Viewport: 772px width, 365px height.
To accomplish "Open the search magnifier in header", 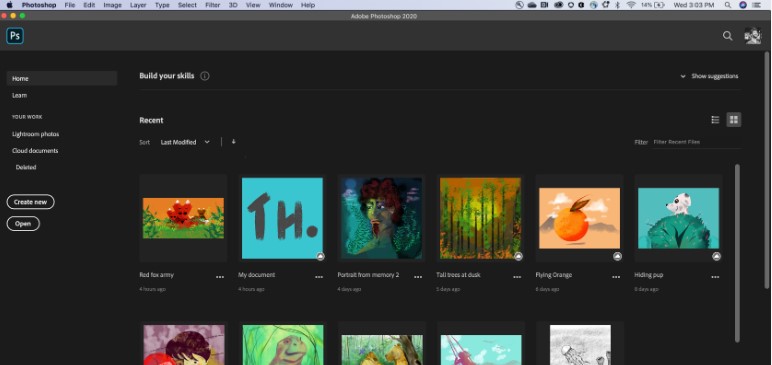I will point(727,36).
